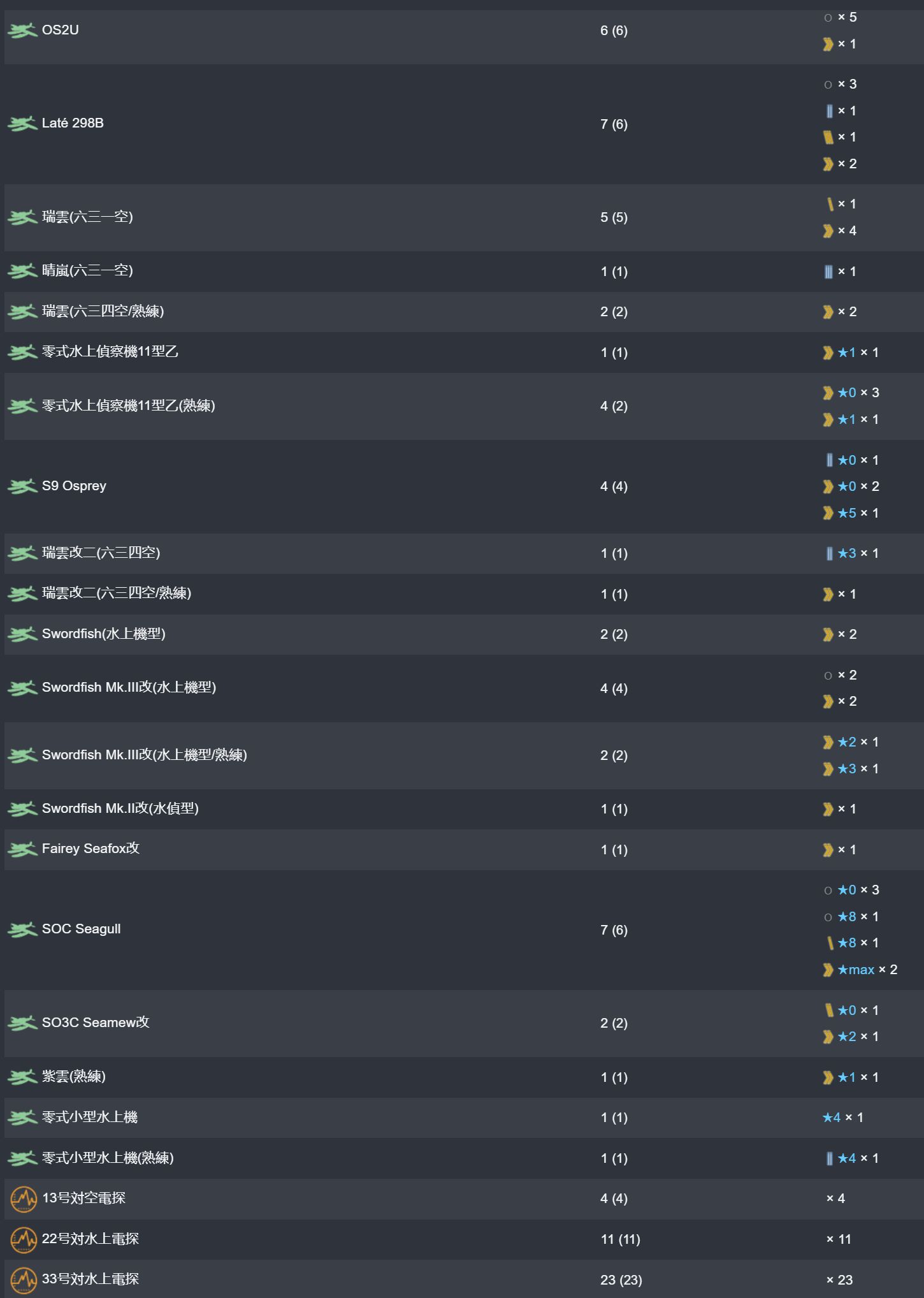Select the Swordfish(水上機型) equipment name
924x1298 pixels.
tap(103, 634)
